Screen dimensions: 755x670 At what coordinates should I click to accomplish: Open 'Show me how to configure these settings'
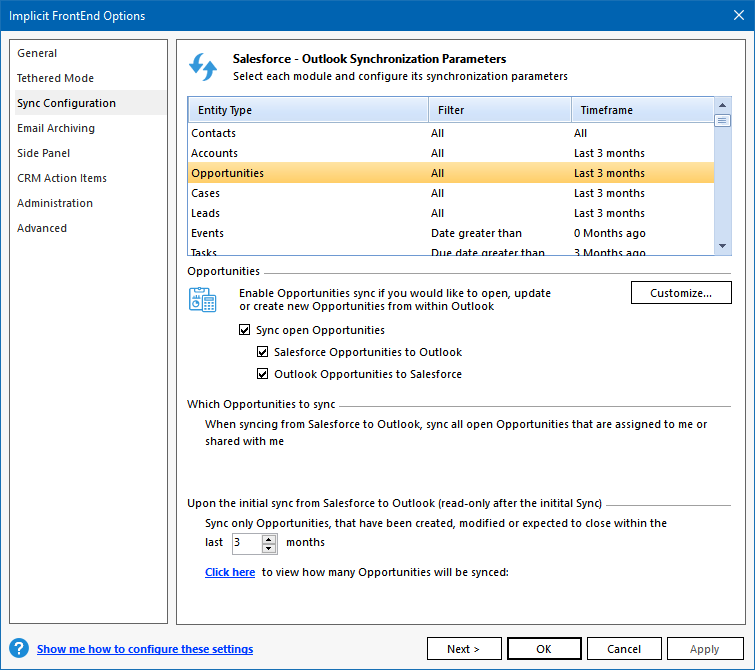pos(145,649)
